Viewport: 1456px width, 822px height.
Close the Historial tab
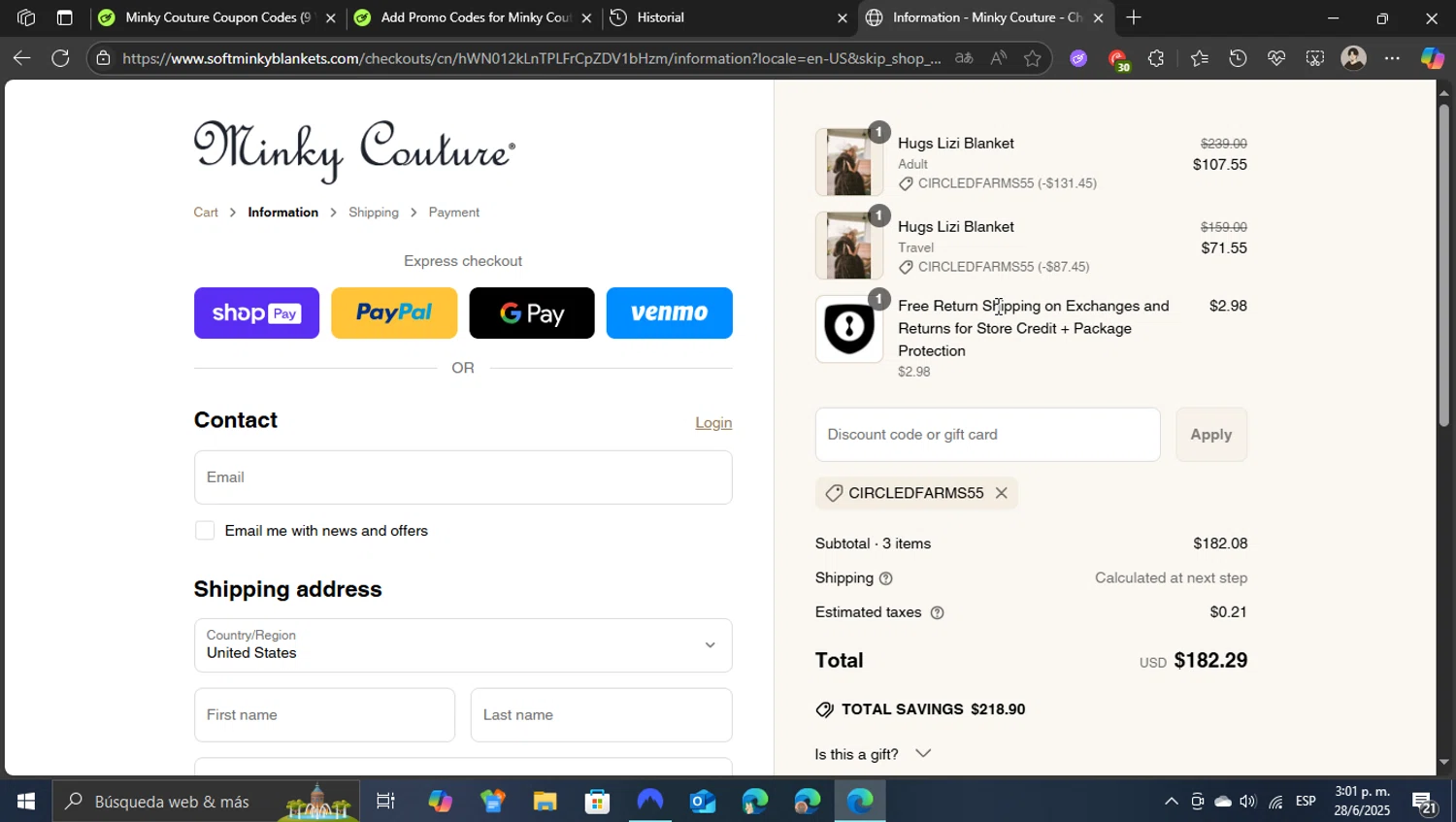pos(842,17)
